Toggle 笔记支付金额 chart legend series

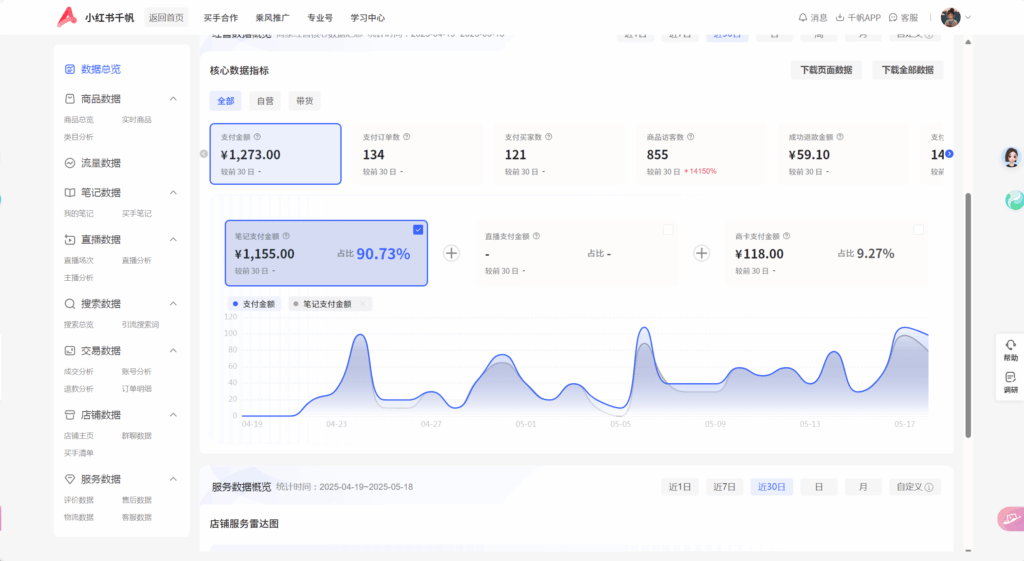329,304
